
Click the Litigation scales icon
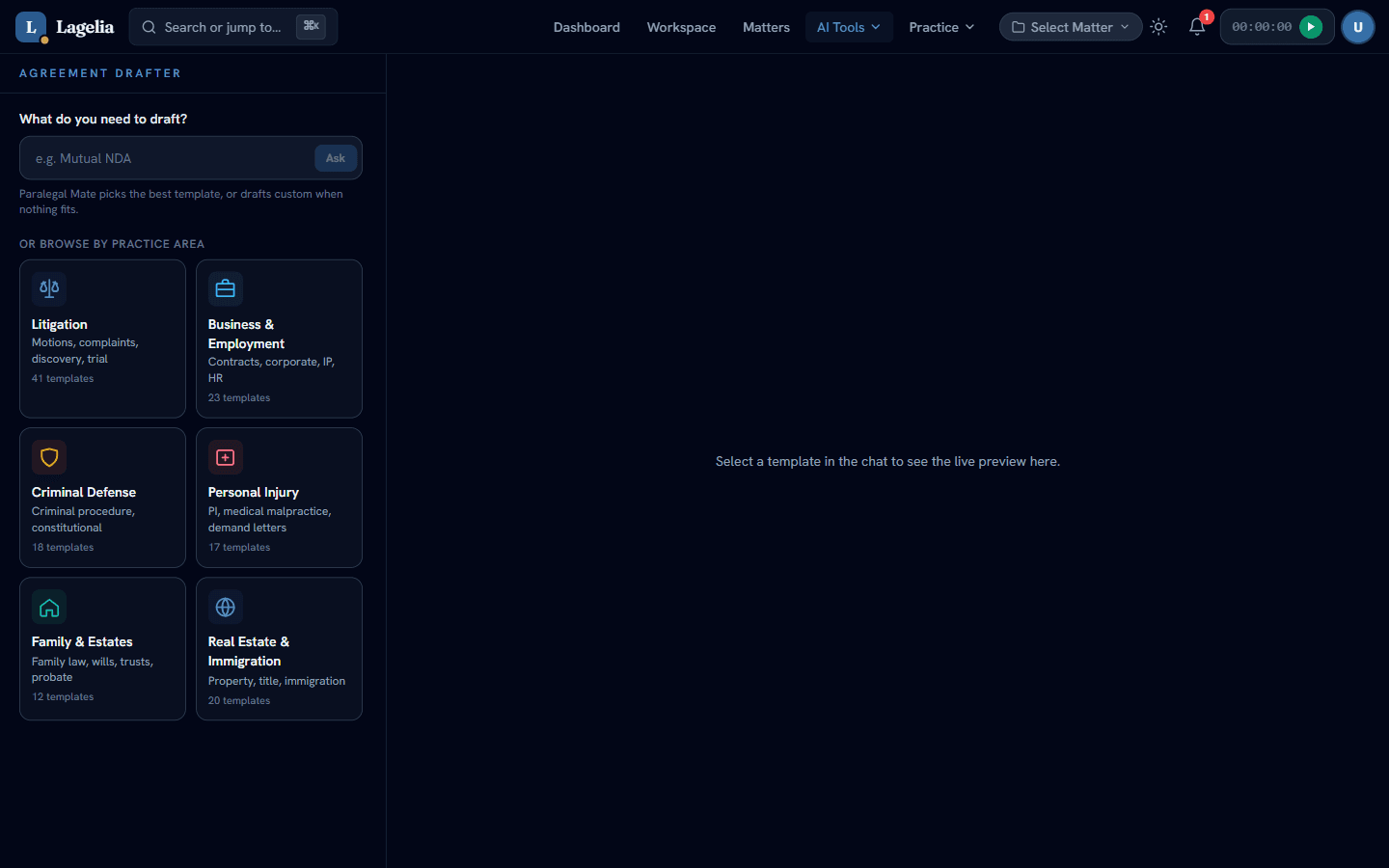(49, 288)
